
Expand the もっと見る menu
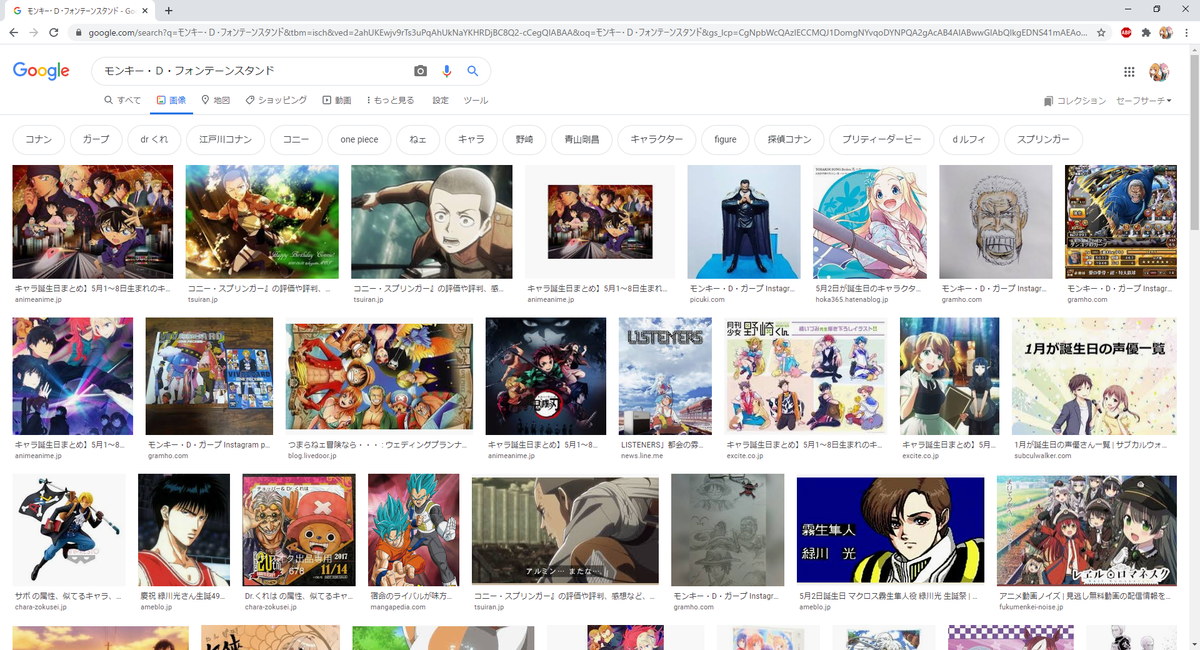point(390,100)
